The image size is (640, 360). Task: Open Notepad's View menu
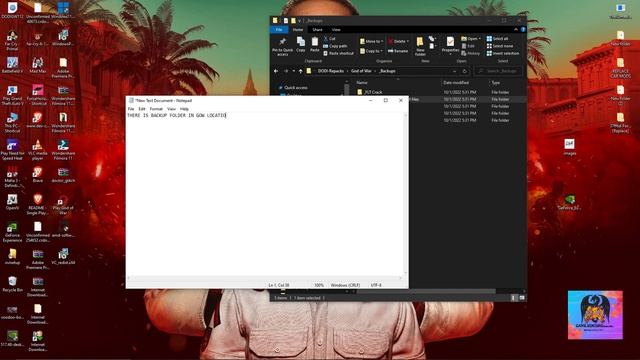tap(171, 109)
